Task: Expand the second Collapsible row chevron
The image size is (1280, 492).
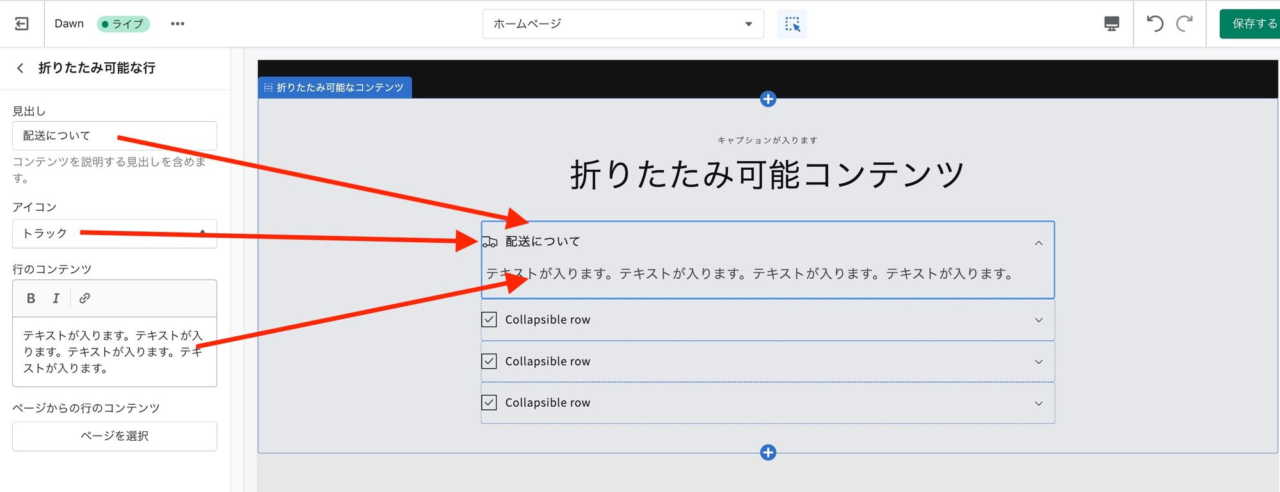Action: coord(1039,361)
